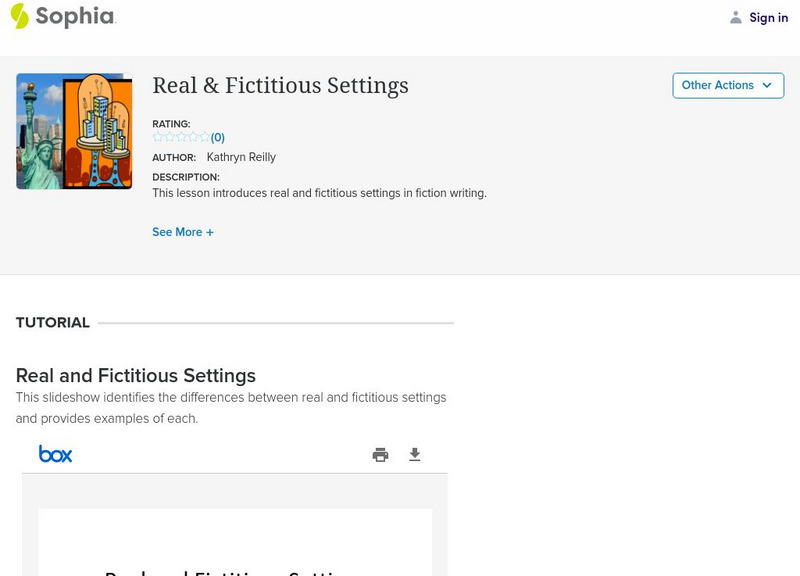Choose the third rating star
The height and width of the screenshot is (576, 800).
point(181,137)
